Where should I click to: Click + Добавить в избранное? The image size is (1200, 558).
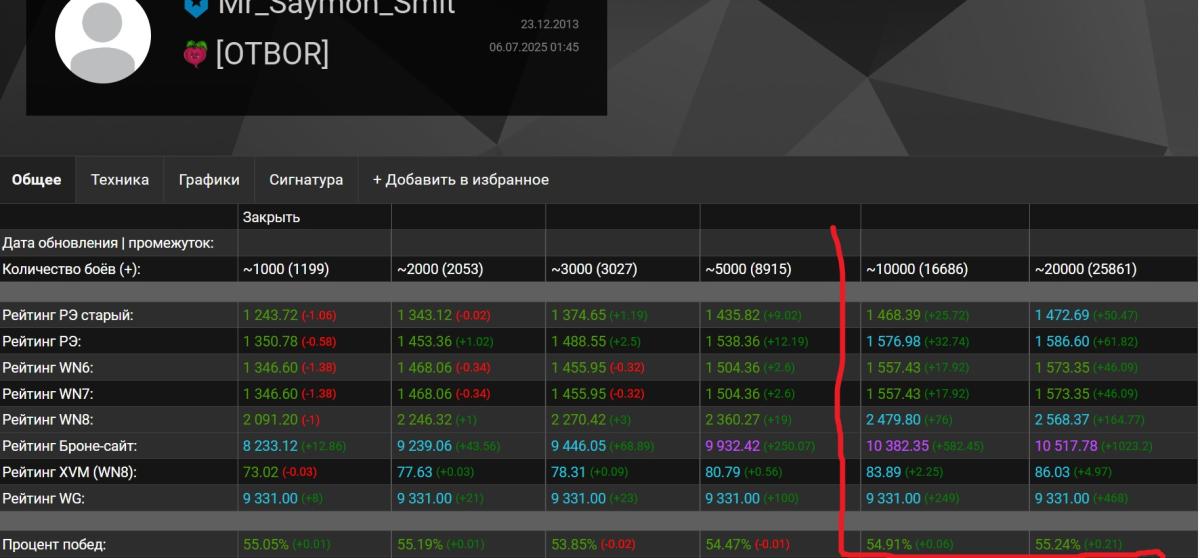tap(461, 180)
